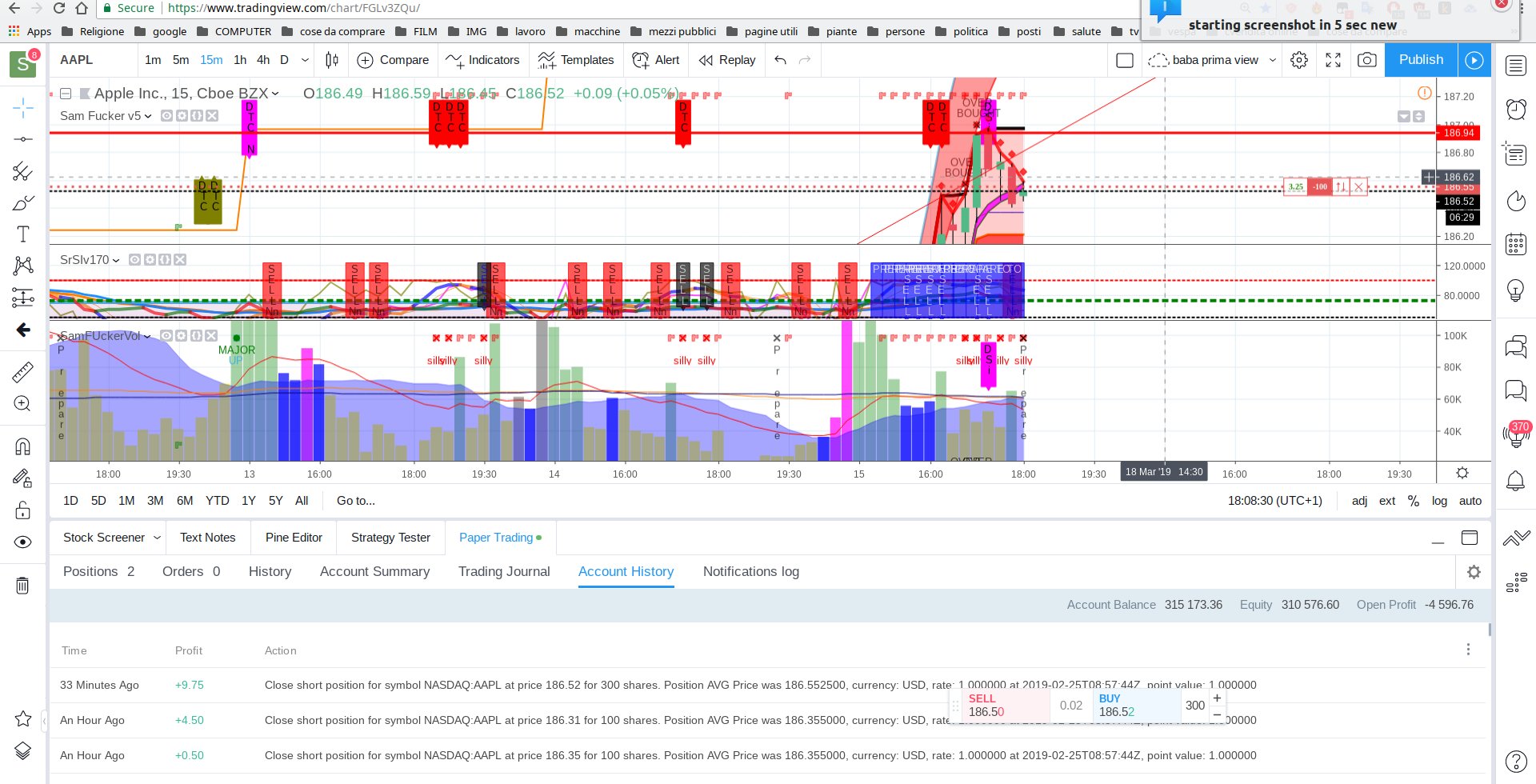Open chart layout selector square icon
This screenshot has height=784, width=1536.
pyautogui.click(x=1125, y=60)
